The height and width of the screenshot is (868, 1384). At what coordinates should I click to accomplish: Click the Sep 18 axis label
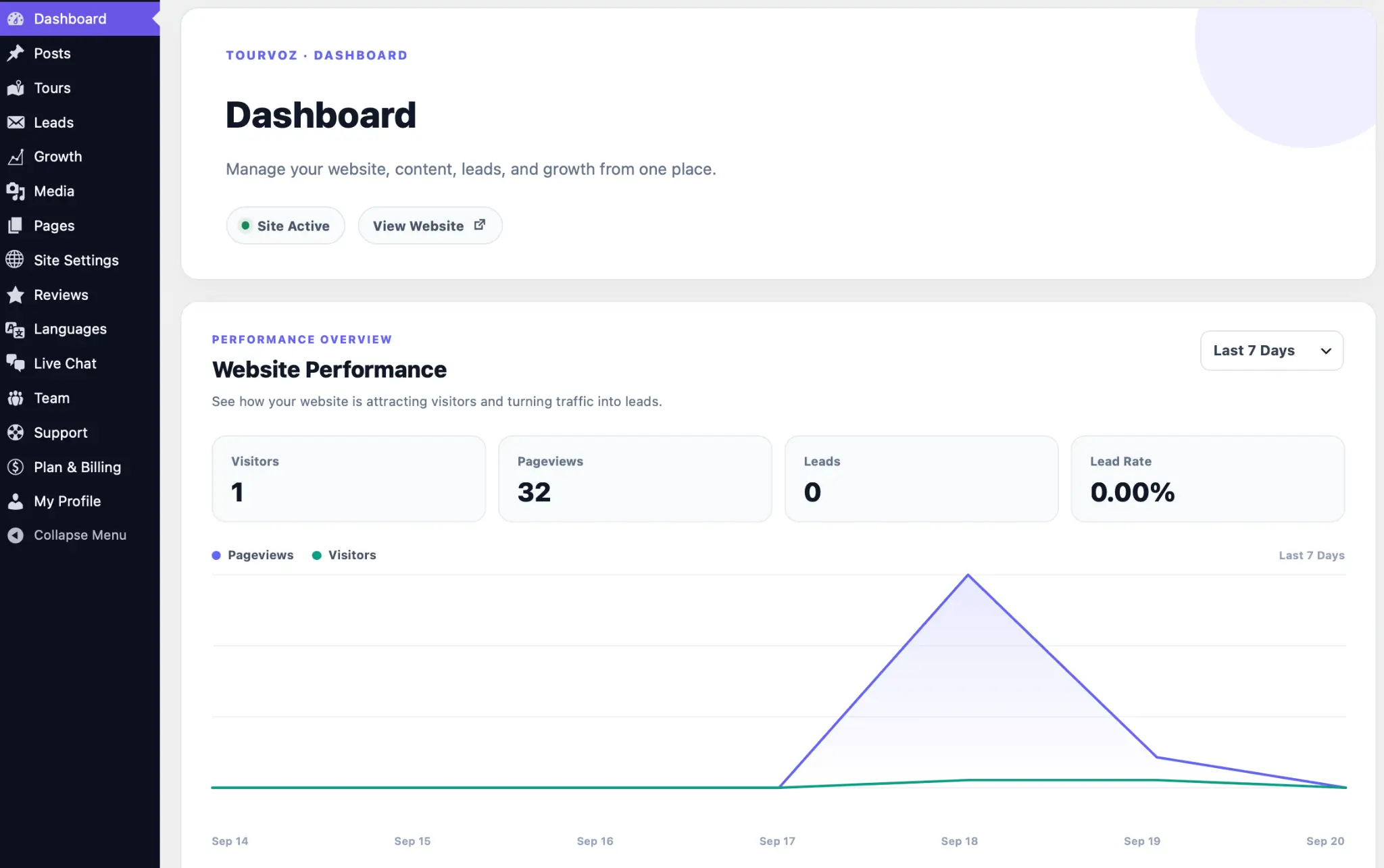pos(960,841)
